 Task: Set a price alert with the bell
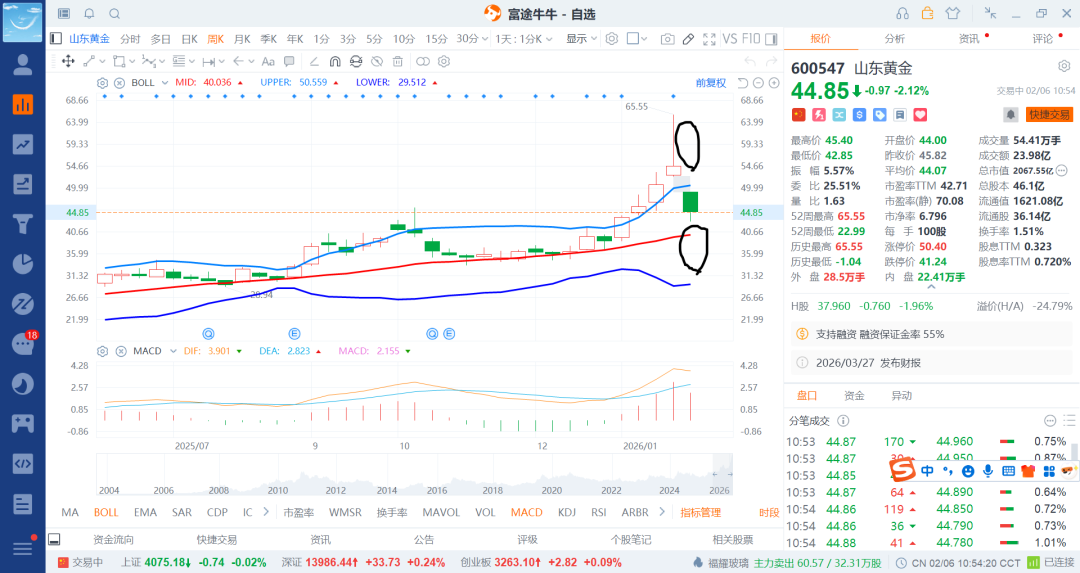[x=1010, y=114]
